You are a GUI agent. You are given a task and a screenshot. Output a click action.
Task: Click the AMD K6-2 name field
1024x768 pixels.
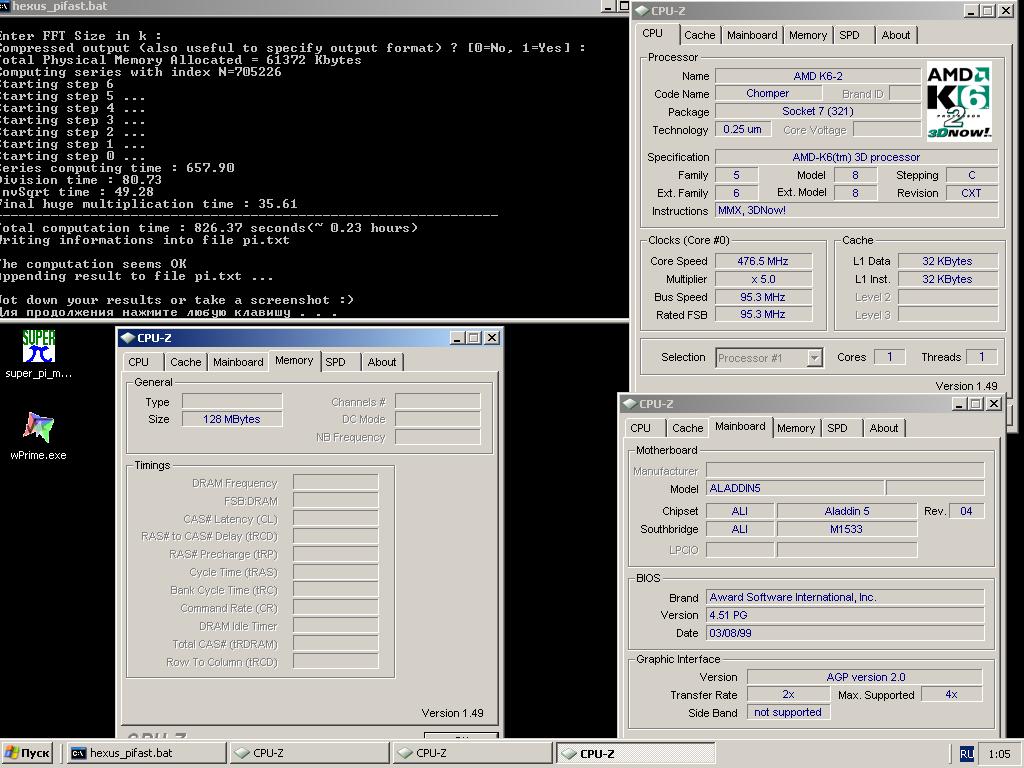tap(818, 76)
